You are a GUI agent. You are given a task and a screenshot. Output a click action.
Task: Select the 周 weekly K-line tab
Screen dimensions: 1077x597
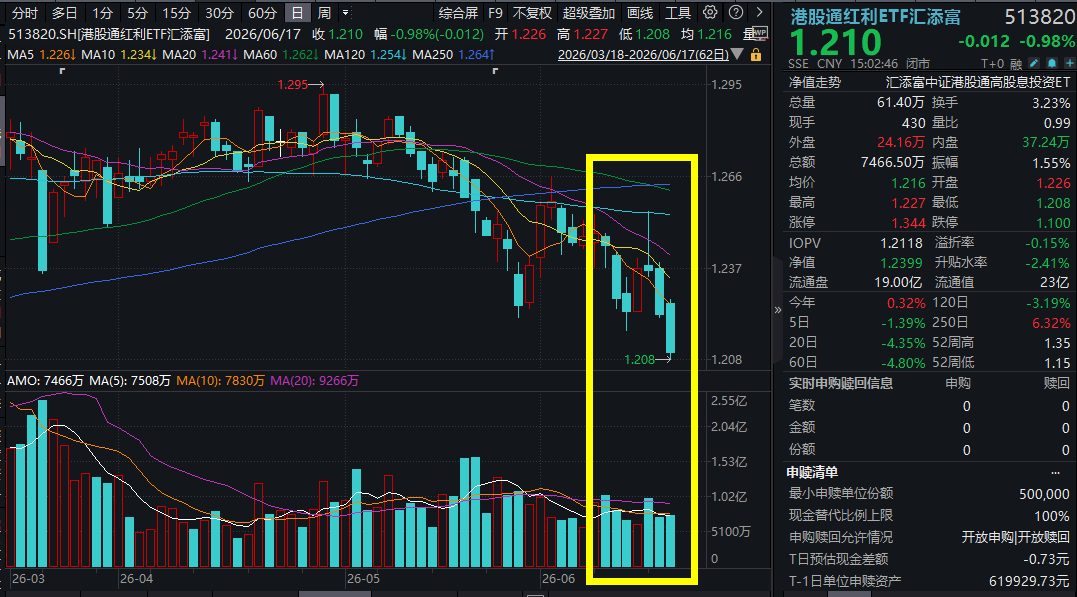point(324,13)
